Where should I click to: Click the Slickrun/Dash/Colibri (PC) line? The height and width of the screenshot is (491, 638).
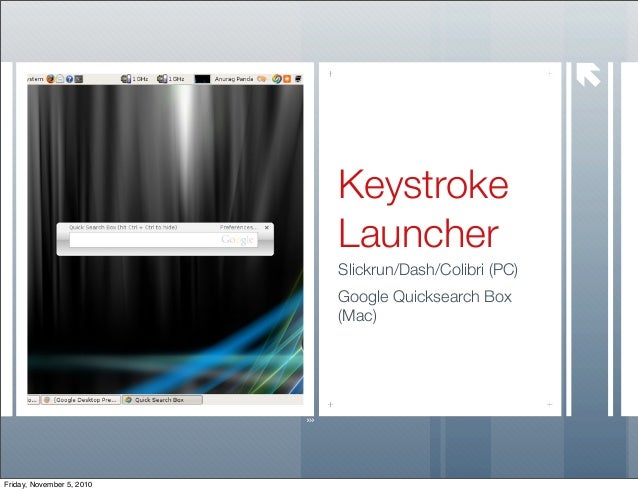[x=428, y=269]
